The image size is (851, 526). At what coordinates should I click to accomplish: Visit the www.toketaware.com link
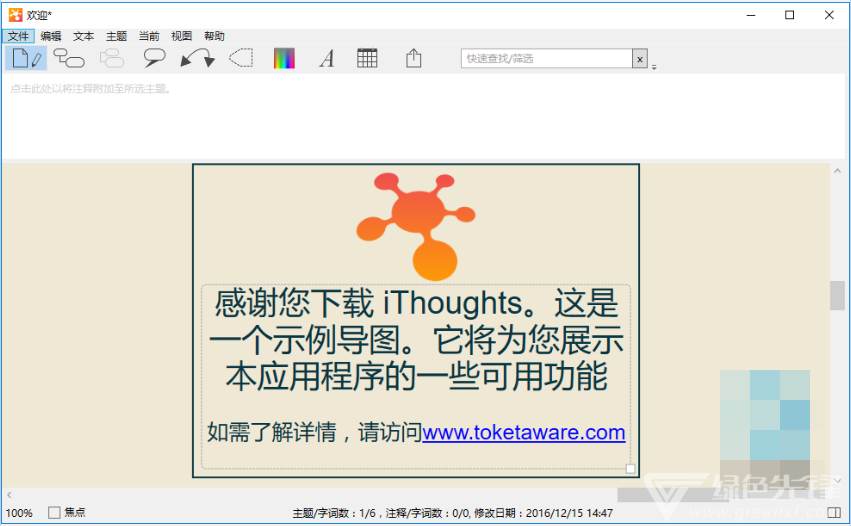[x=524, y=433]
